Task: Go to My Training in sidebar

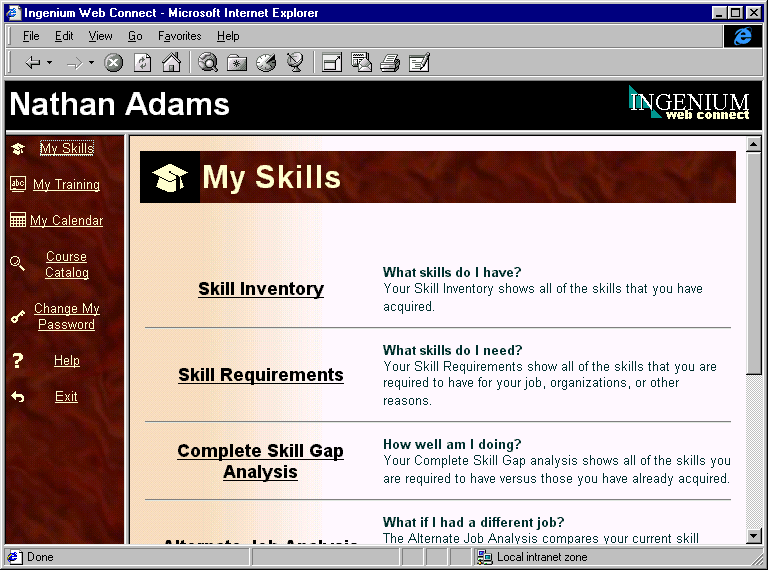Action: (x=66, y=185)
